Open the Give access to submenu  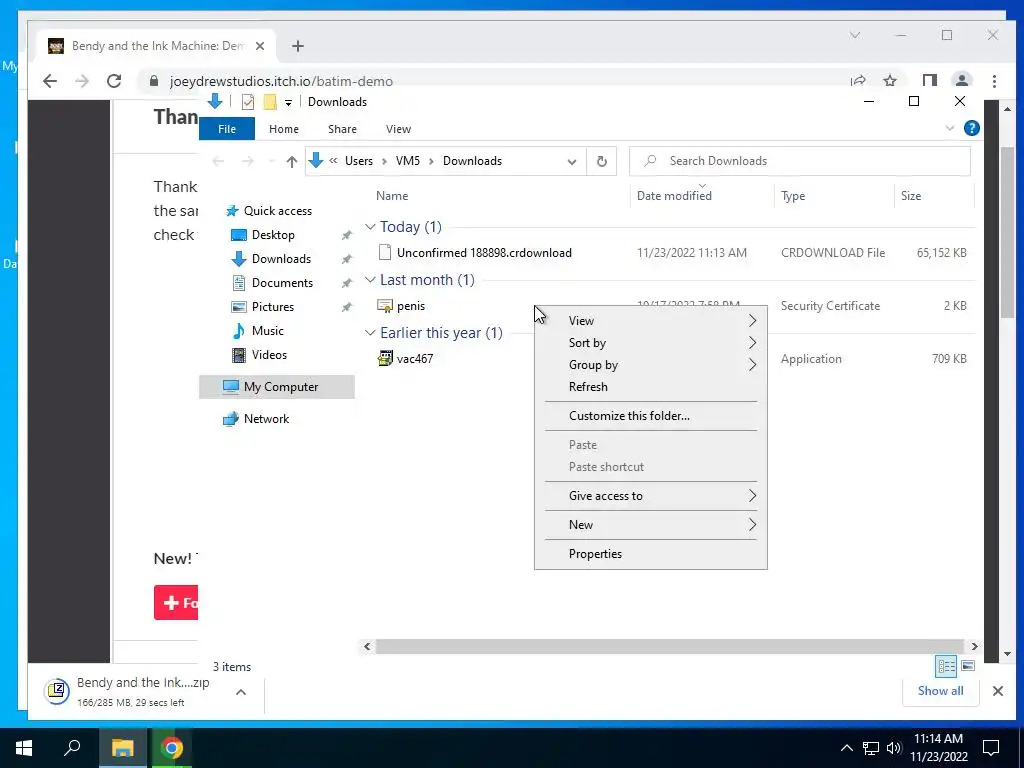(x=650, y=496)
